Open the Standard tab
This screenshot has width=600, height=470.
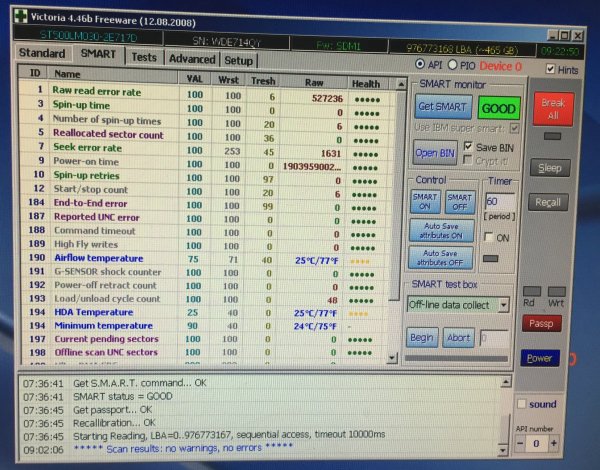point(42,53)
